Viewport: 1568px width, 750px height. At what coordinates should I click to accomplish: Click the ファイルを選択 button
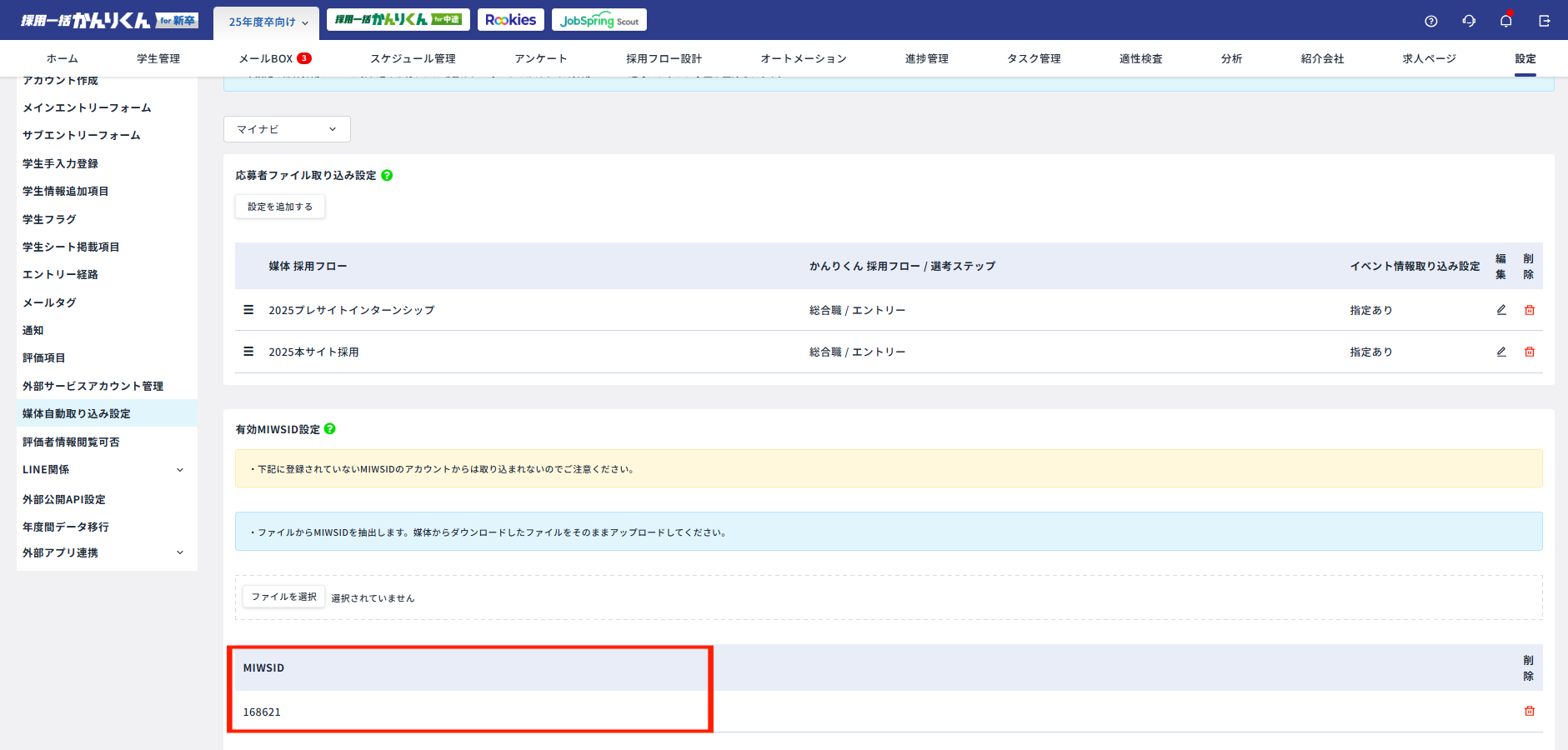point(283,597)
